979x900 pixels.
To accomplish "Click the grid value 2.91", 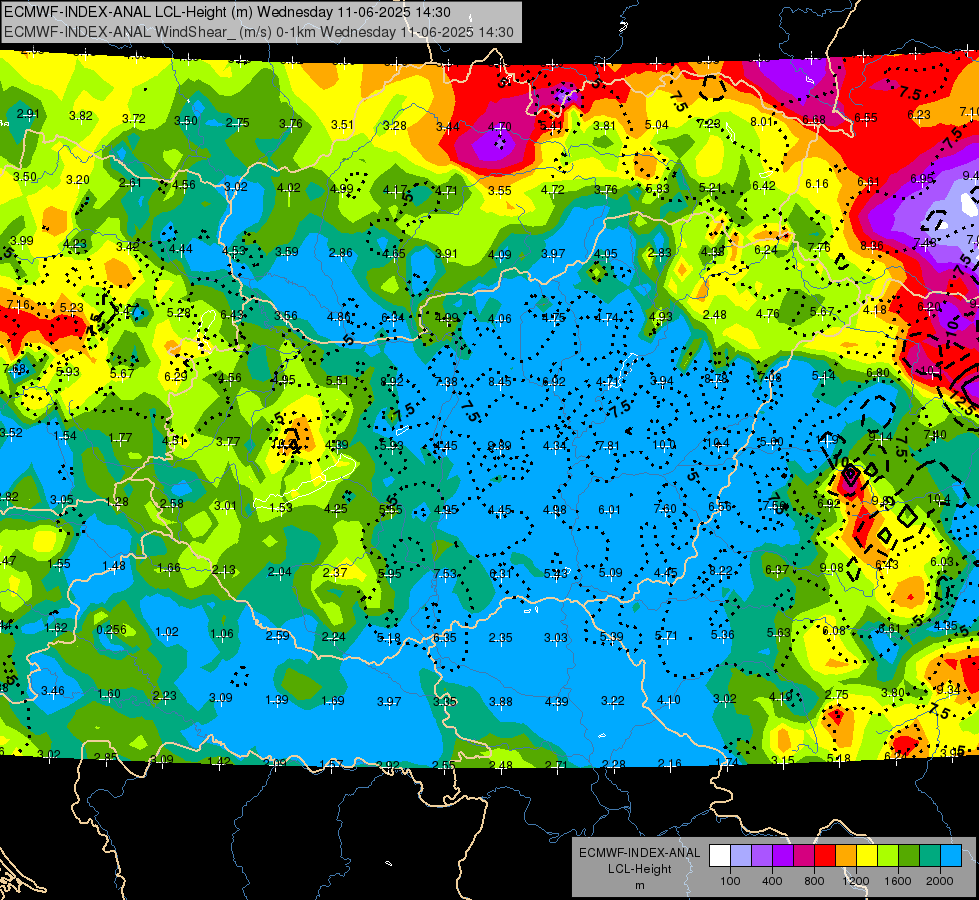I will (28, 114).
